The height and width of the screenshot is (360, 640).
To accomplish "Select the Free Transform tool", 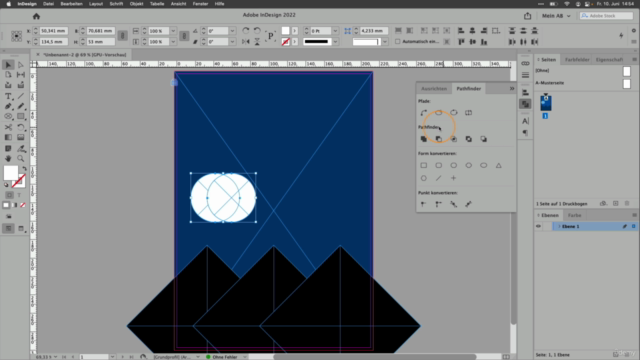I will coord(21,127).
